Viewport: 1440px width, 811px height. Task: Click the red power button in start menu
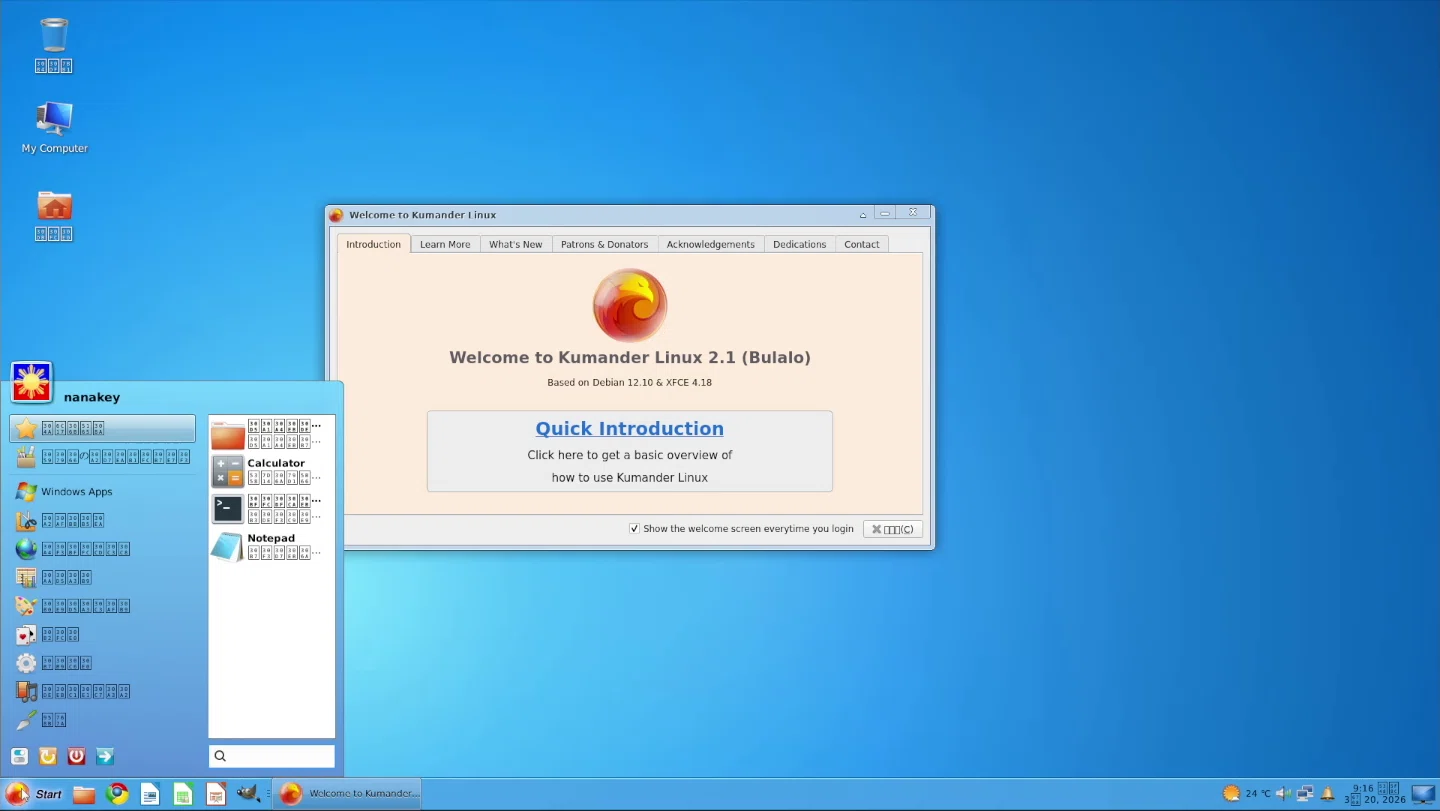[76, 757]
